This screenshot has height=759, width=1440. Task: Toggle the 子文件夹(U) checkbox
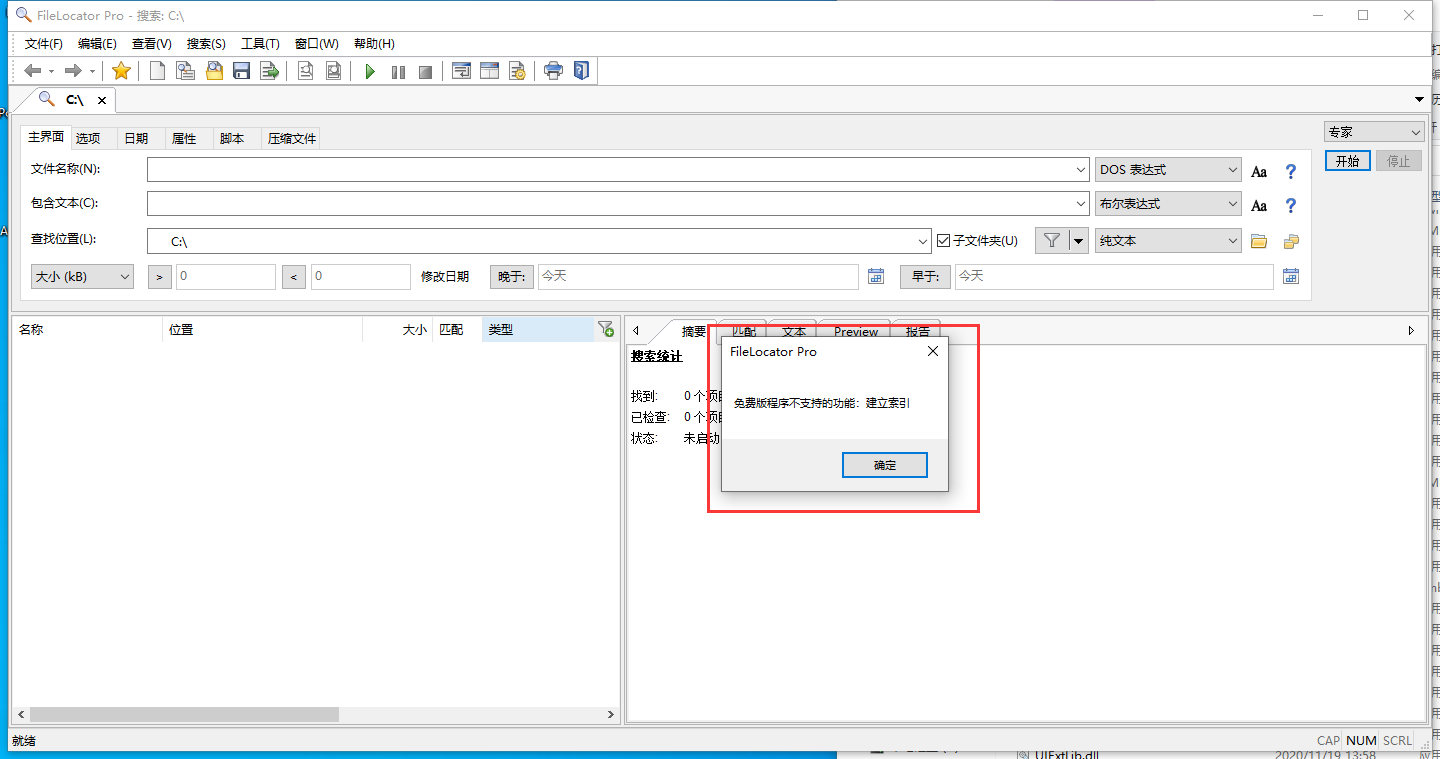pyautogui.click(x=943, y=240)
